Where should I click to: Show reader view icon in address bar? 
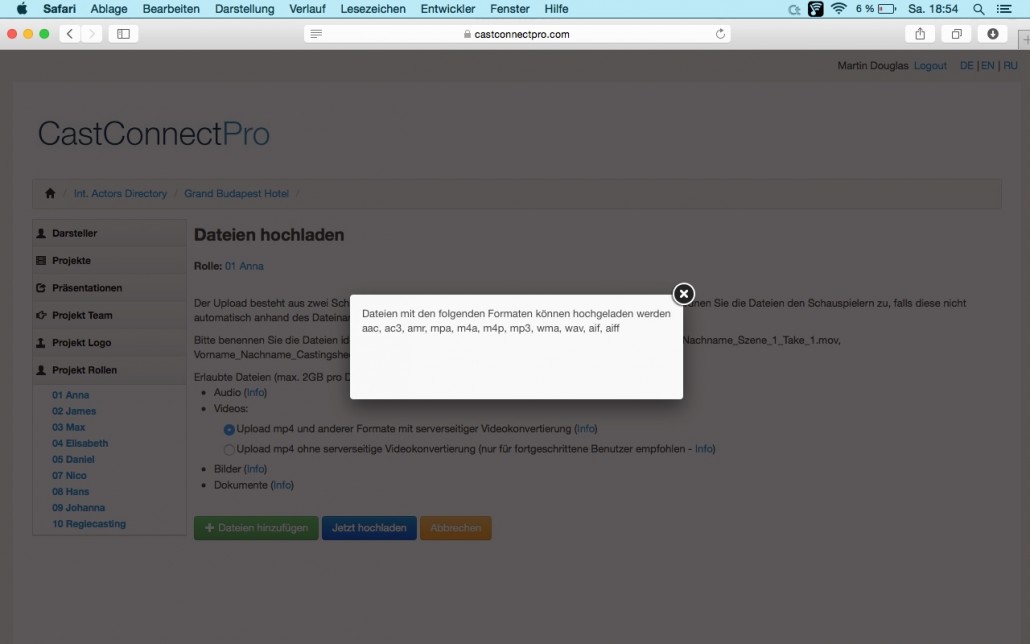tap(316, 34)
